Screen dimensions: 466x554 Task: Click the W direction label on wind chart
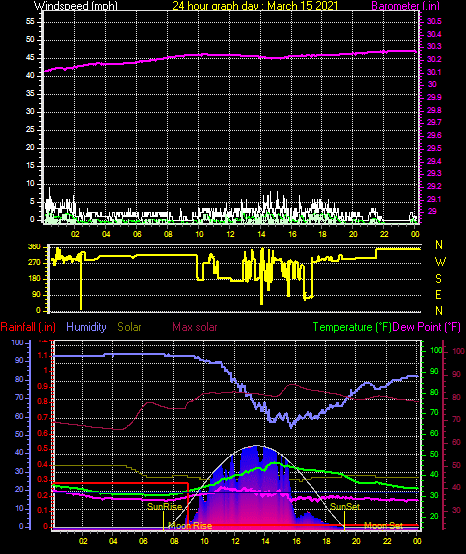[440, 262]
